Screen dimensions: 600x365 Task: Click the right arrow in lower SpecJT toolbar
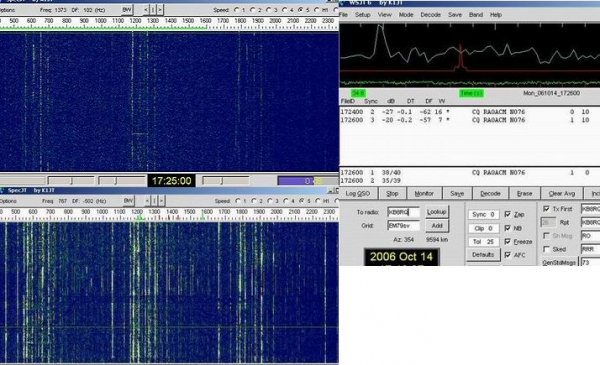(x=161, y=200)
